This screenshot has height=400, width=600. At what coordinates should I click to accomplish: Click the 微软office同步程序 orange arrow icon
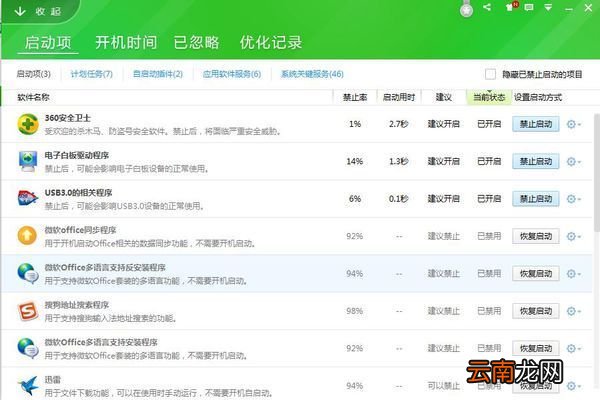[x=27, y=235]
